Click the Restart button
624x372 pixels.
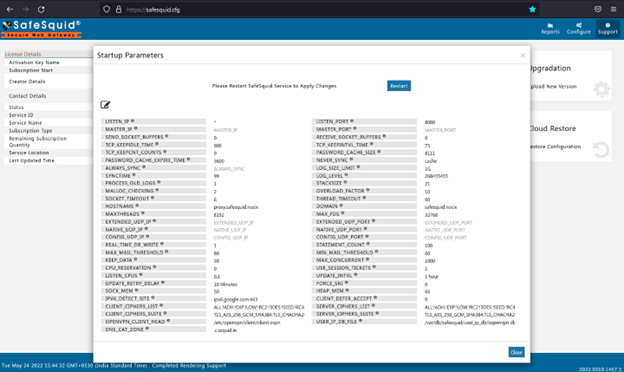coord(399,86)
